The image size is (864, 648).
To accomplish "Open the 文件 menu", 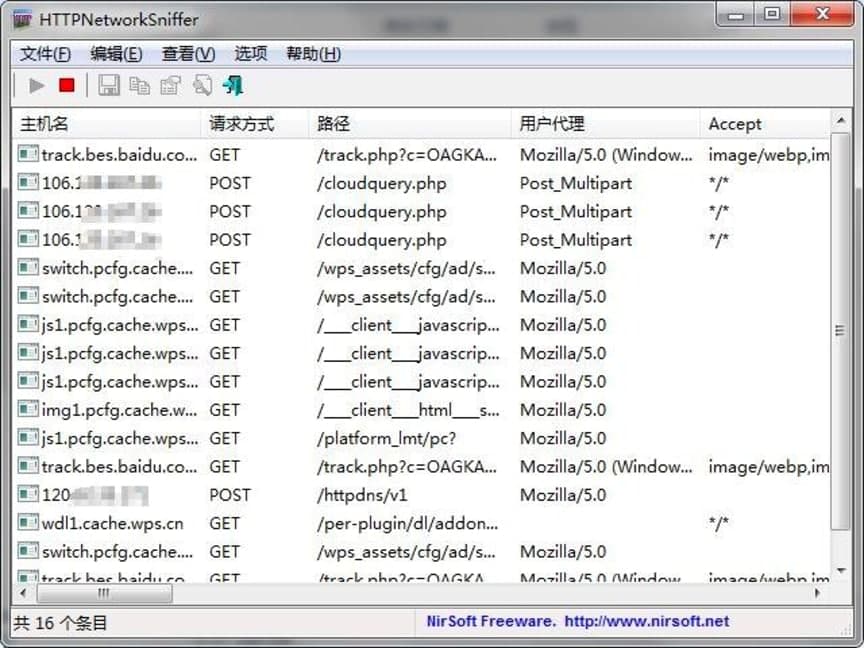I will point(44,54).
